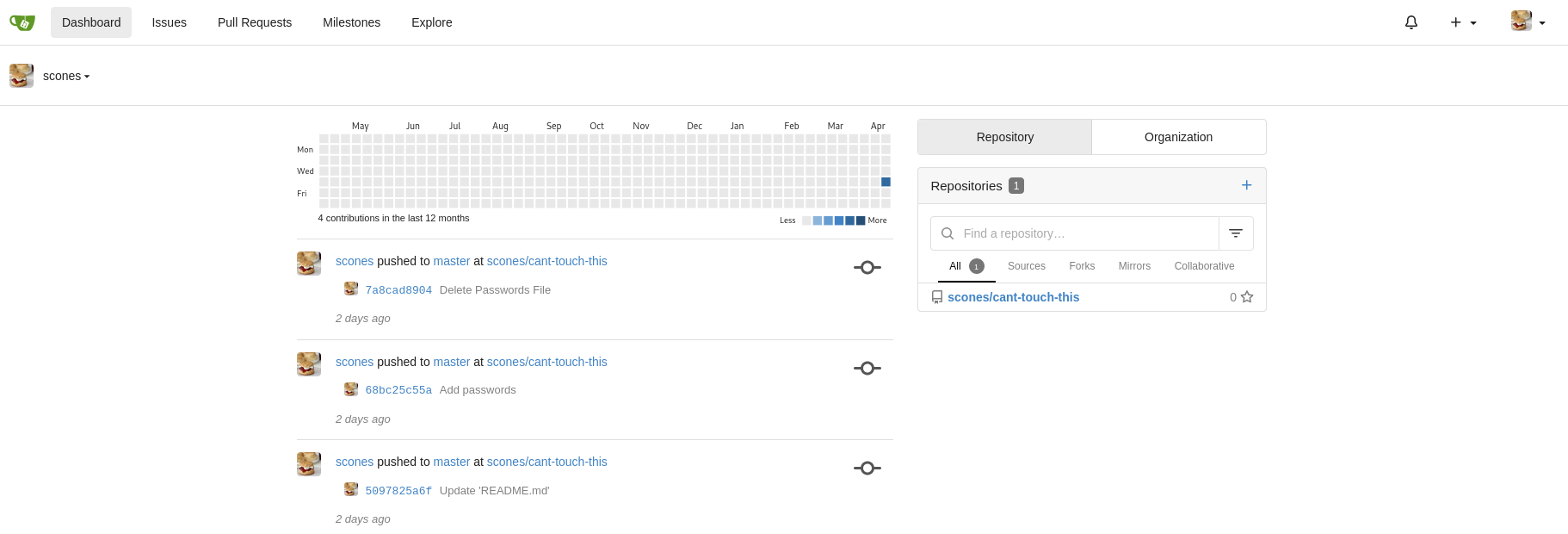Screen dimensions: 1568x534
Task: Click commit icon for Add passwords push
Action: tap(867, 369)
